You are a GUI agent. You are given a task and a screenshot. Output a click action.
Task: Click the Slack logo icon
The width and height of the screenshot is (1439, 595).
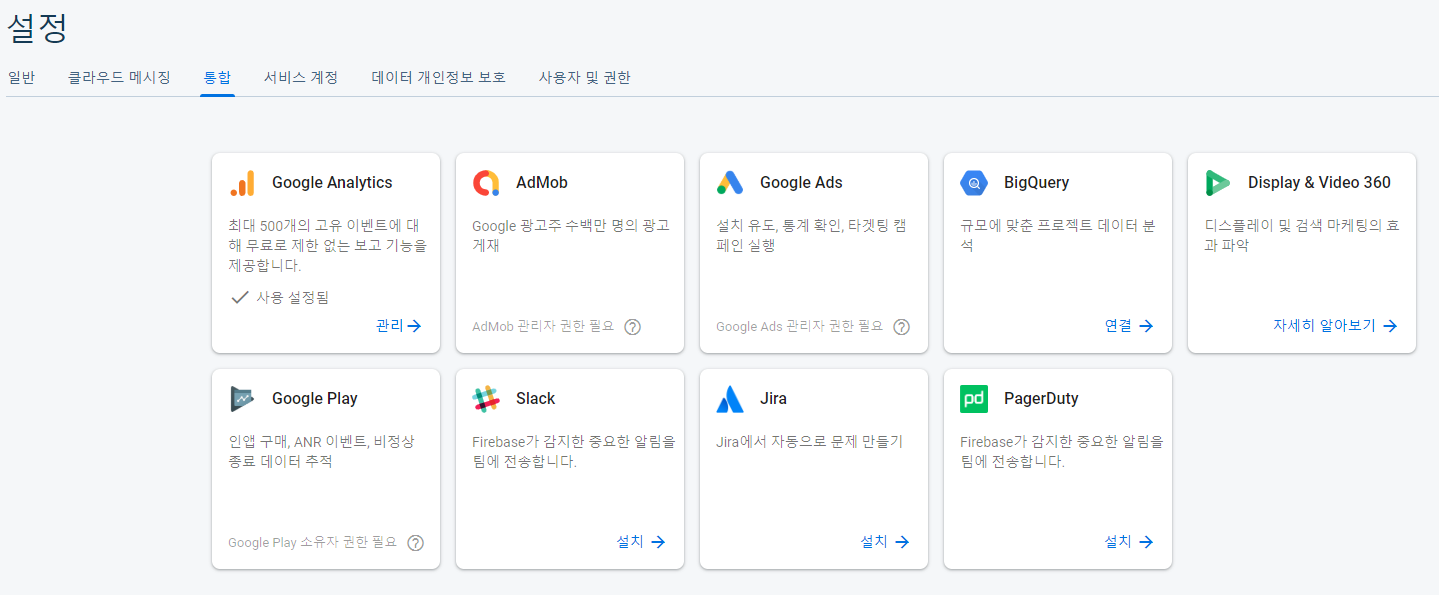click(486, 399)
